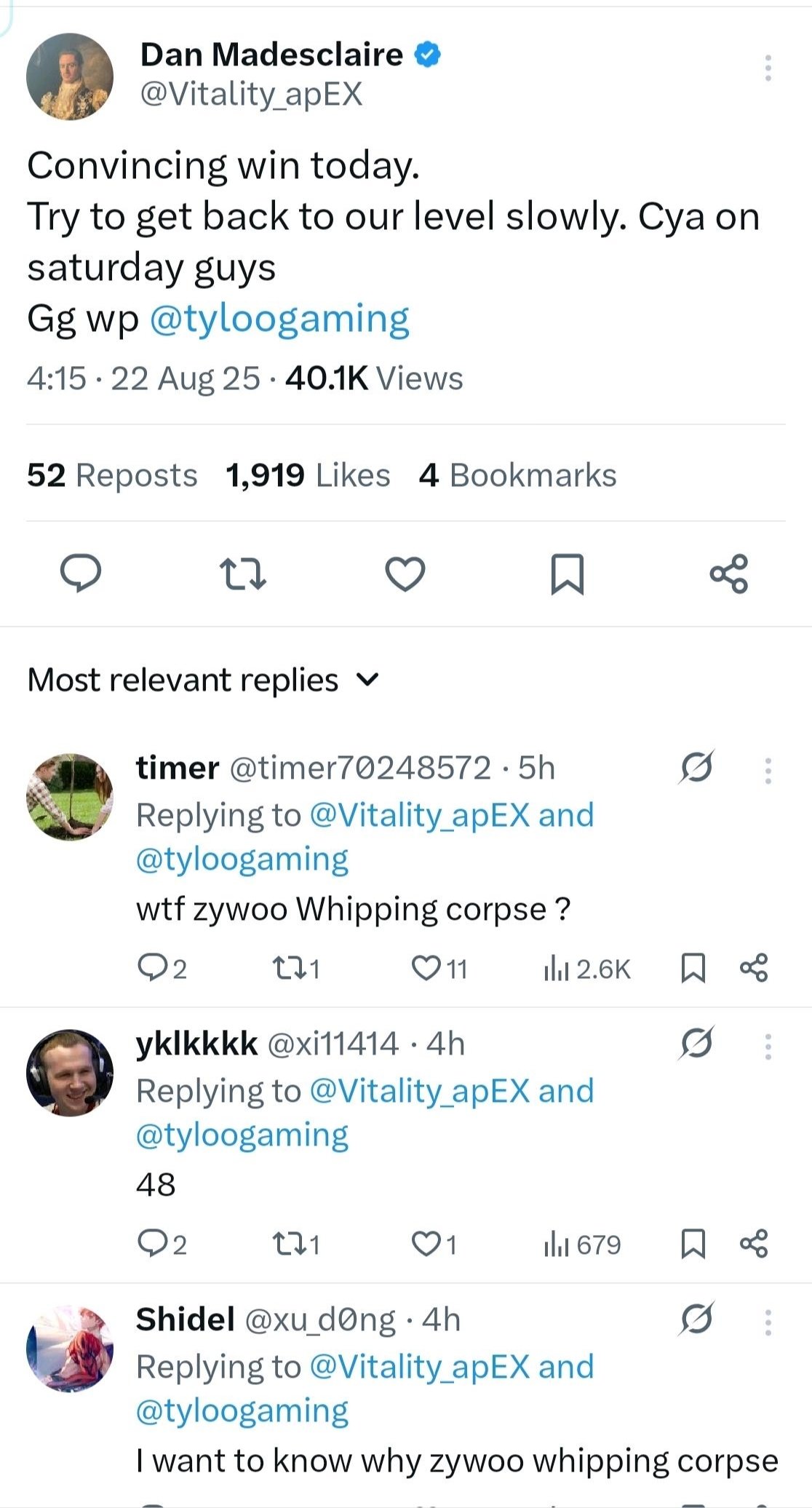Reply to Dan Madesclaire's main post

80,574
